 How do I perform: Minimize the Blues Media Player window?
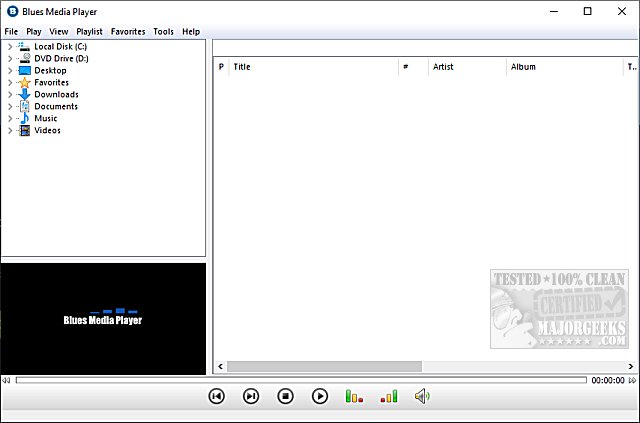click(554, 11)
